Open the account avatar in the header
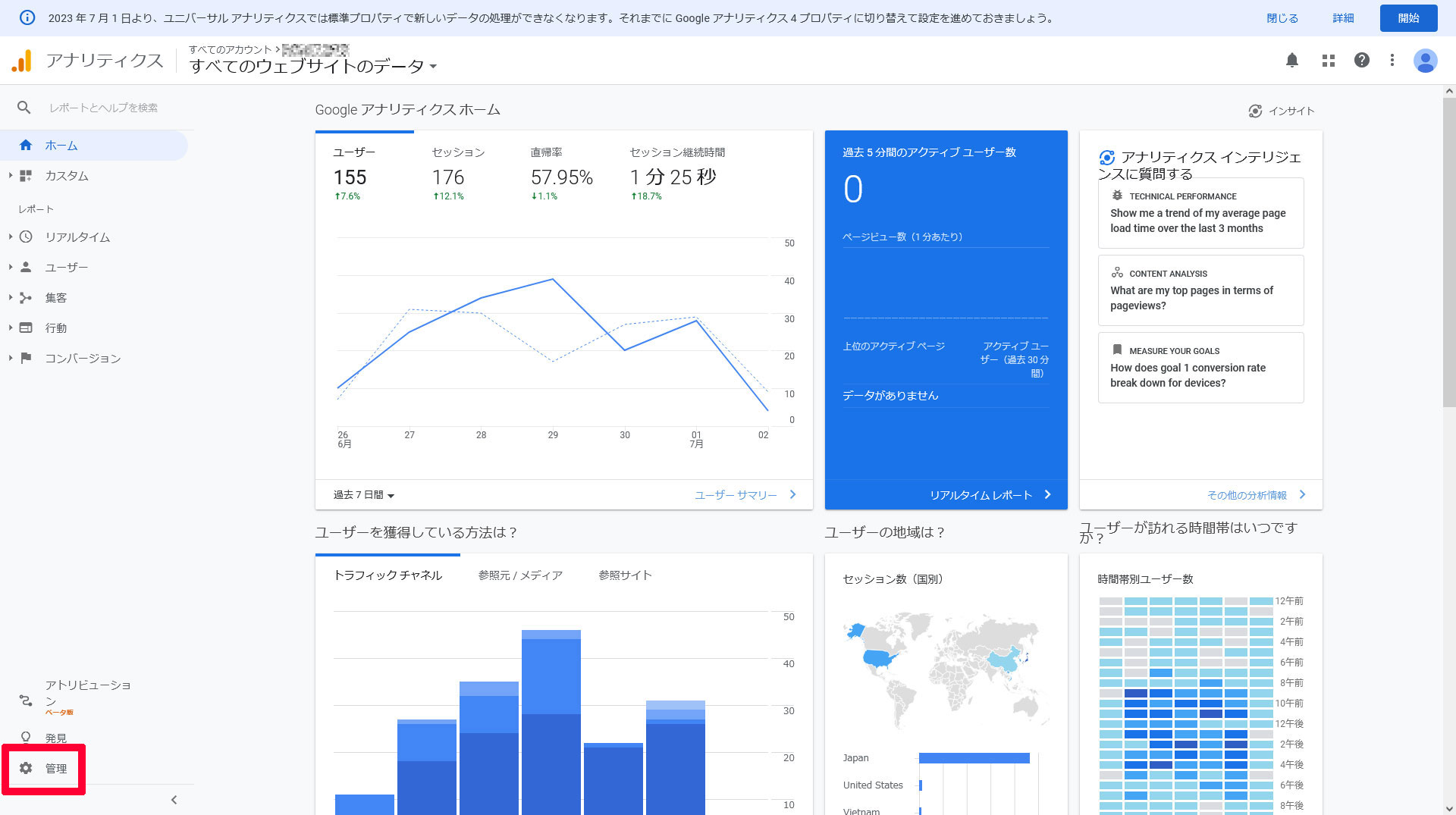The image size is (1456, 815). click(x=1426, y=61)
